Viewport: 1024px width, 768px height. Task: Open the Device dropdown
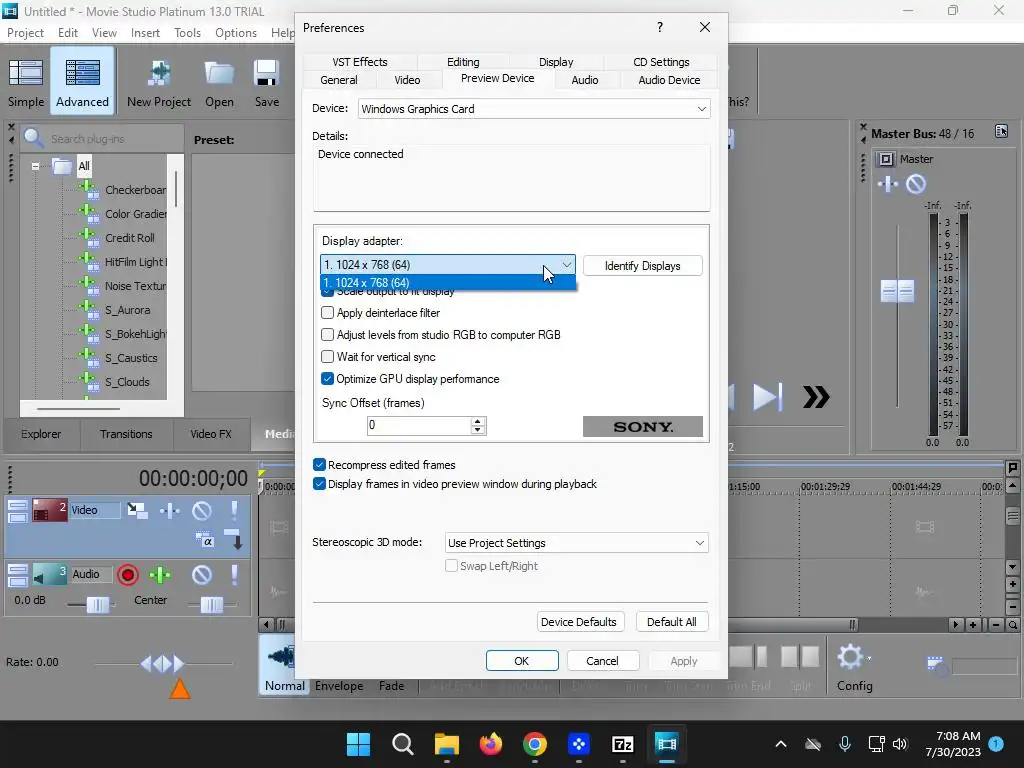tap(534, 109)
